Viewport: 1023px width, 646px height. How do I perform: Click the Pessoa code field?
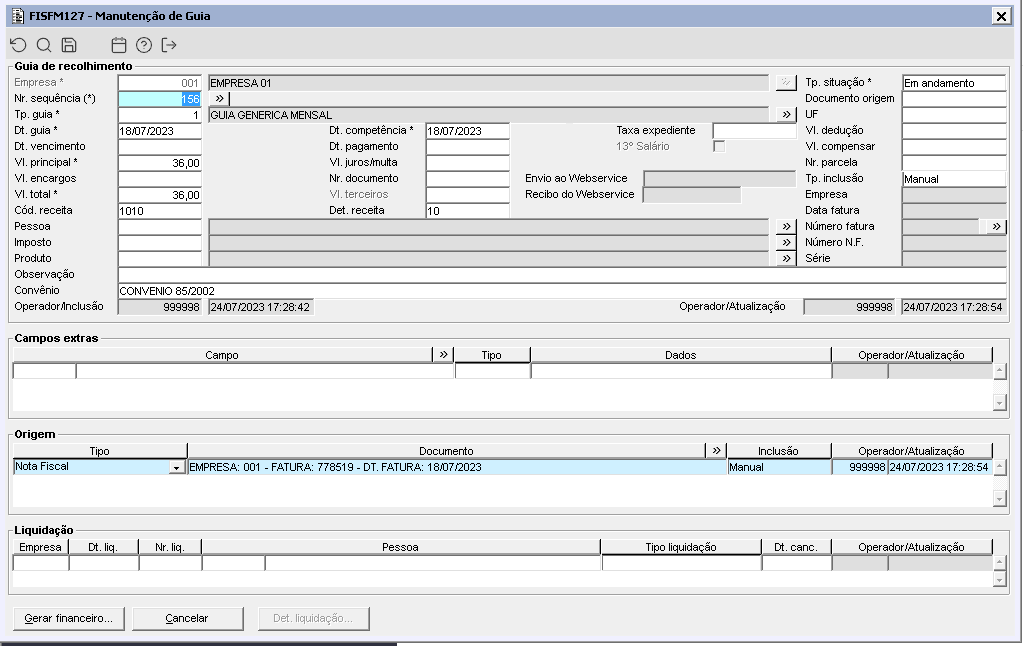(160, 226)
